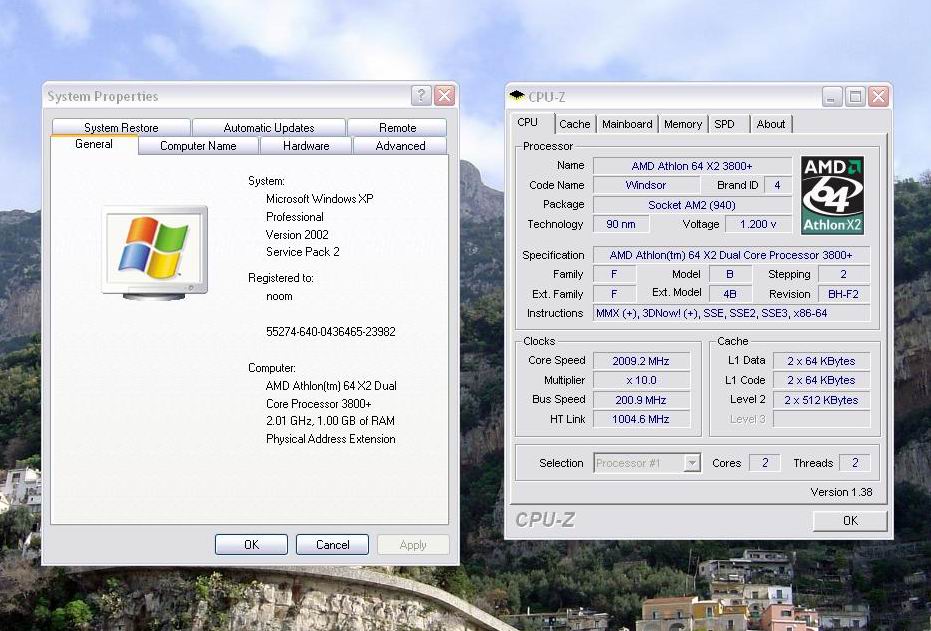
Task: Click the Brand ID value field
Action: (x=778, y=185)
